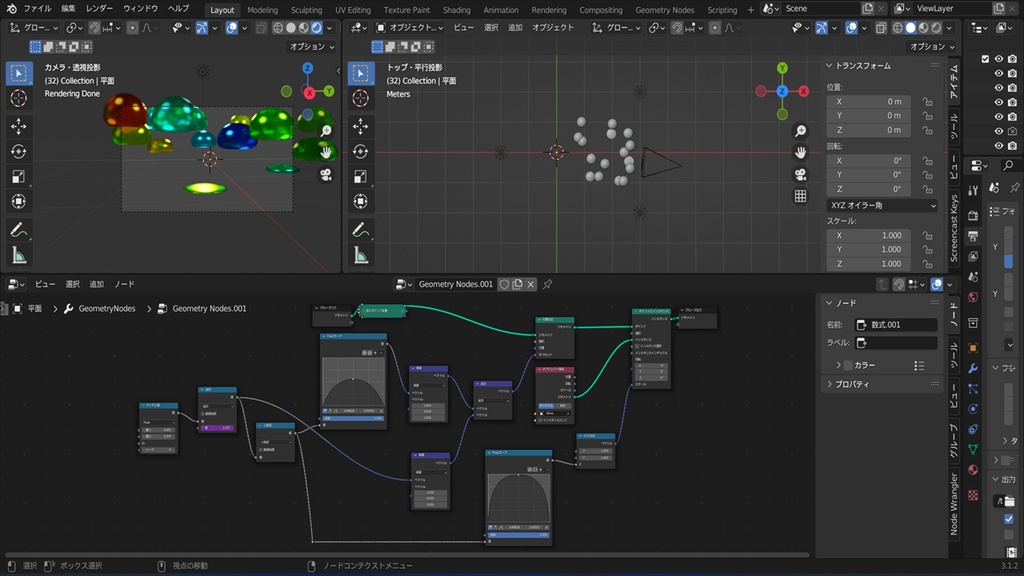Switch to the Shading workspace tab
Image resolution: width=1024 pixels, height=576 pixels.
(x=456, y=10)
